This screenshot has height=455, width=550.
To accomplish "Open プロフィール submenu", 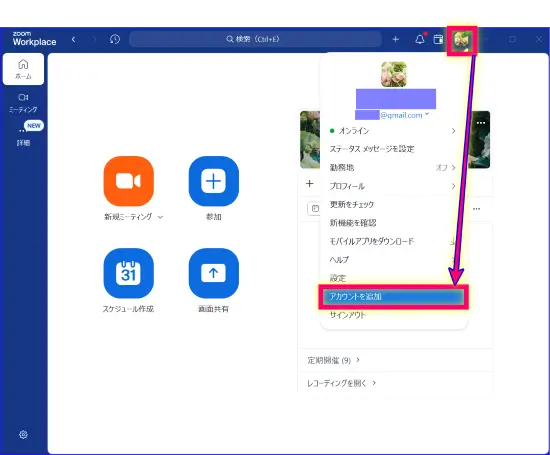I will [394, 186].
